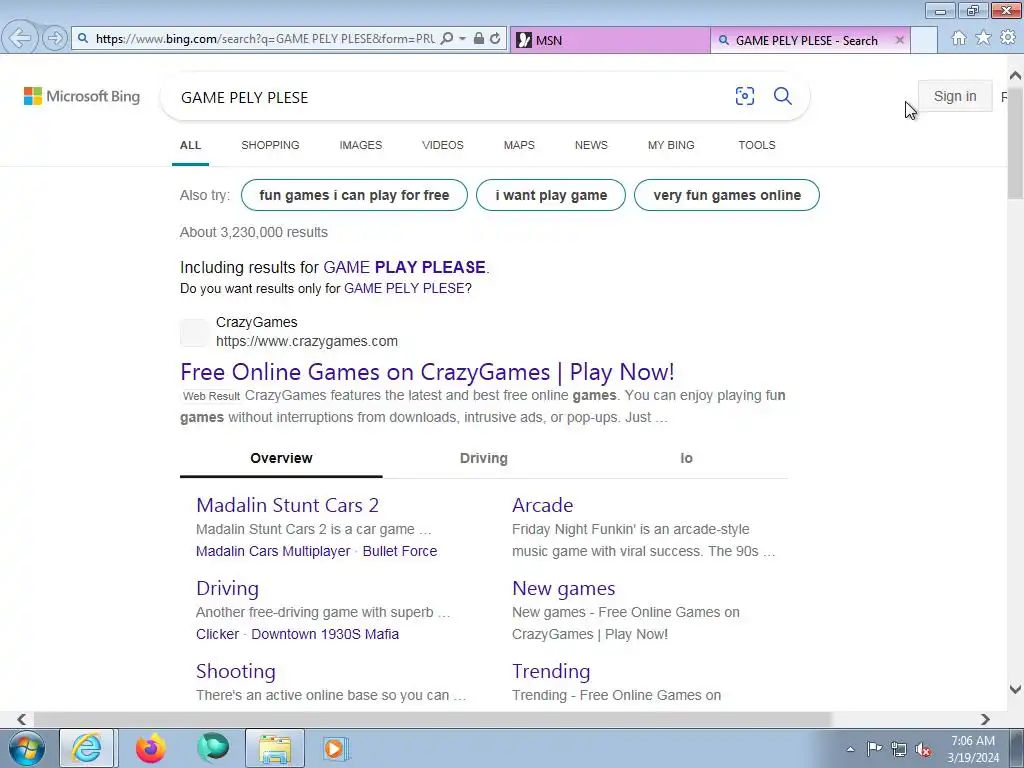
Task: Click the horizontal scrollbar left arrow
Action: [21, 719]
